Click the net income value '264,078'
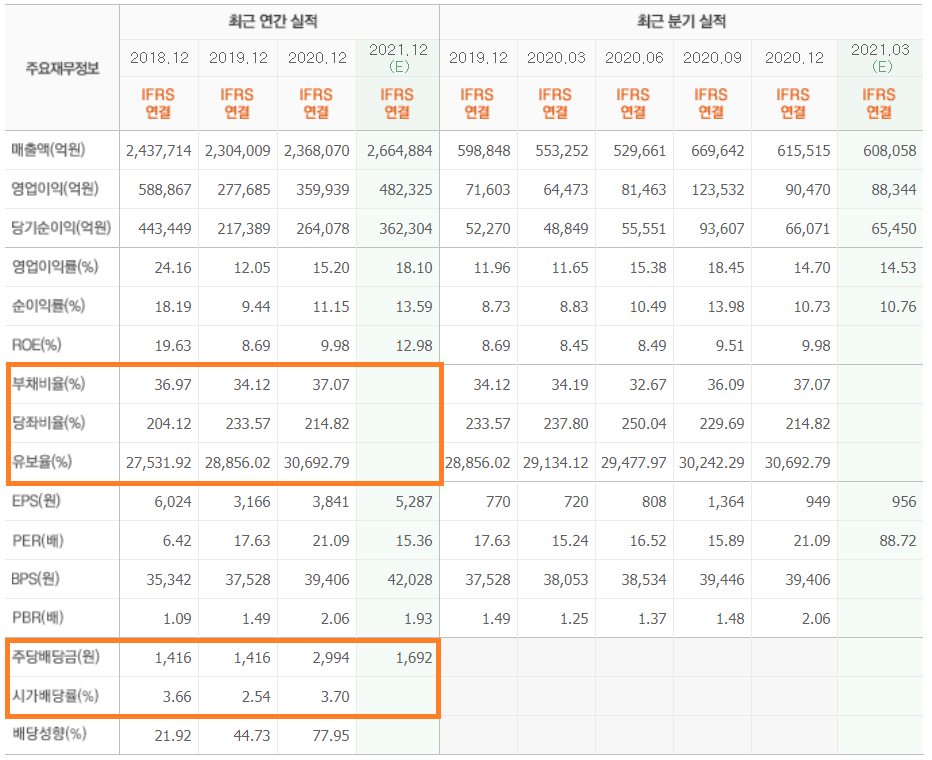 pos(323,229)
